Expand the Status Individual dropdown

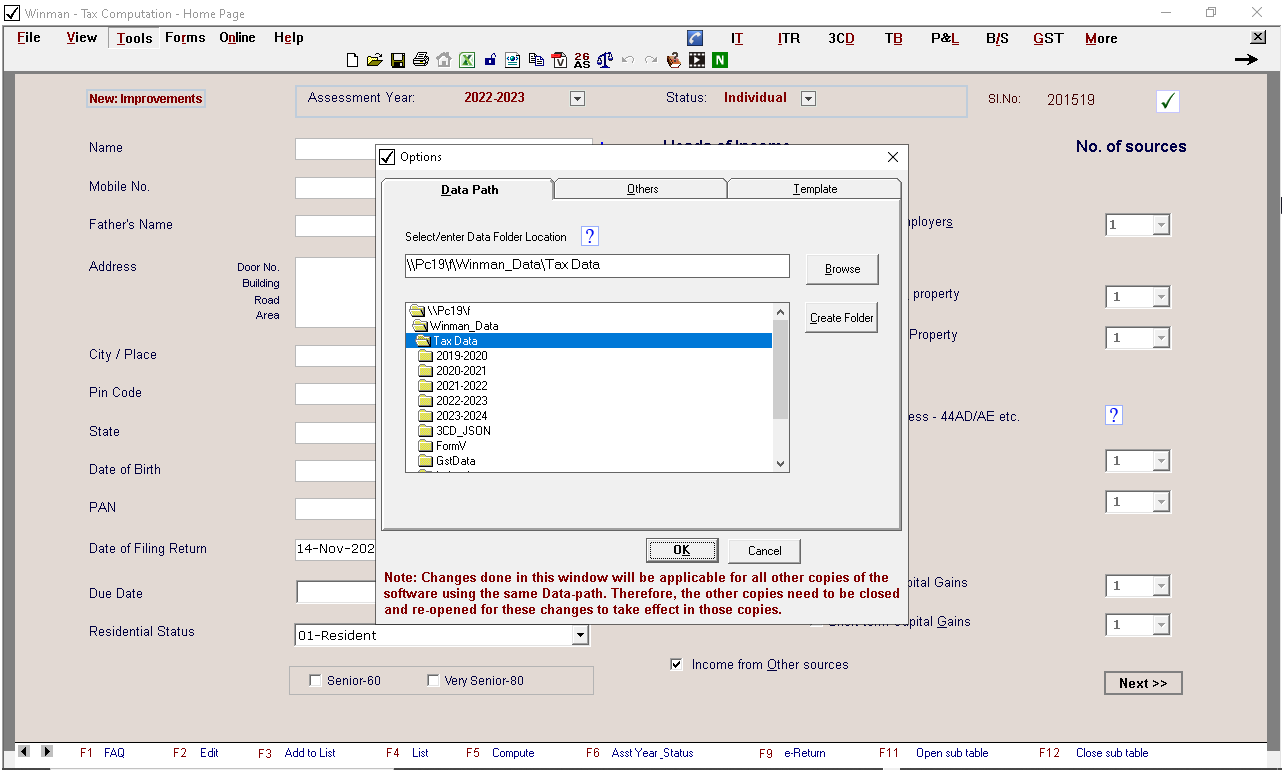coord(808,98)
